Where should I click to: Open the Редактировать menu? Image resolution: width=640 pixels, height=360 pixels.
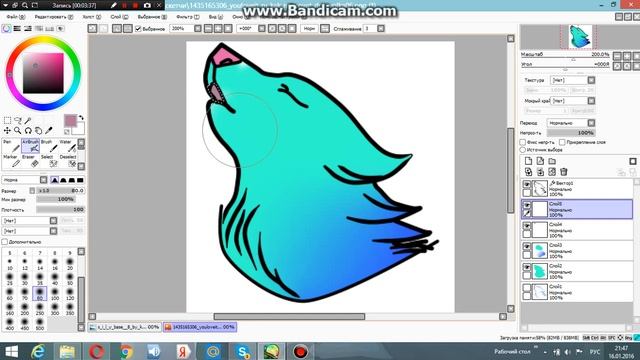[54, 17]
